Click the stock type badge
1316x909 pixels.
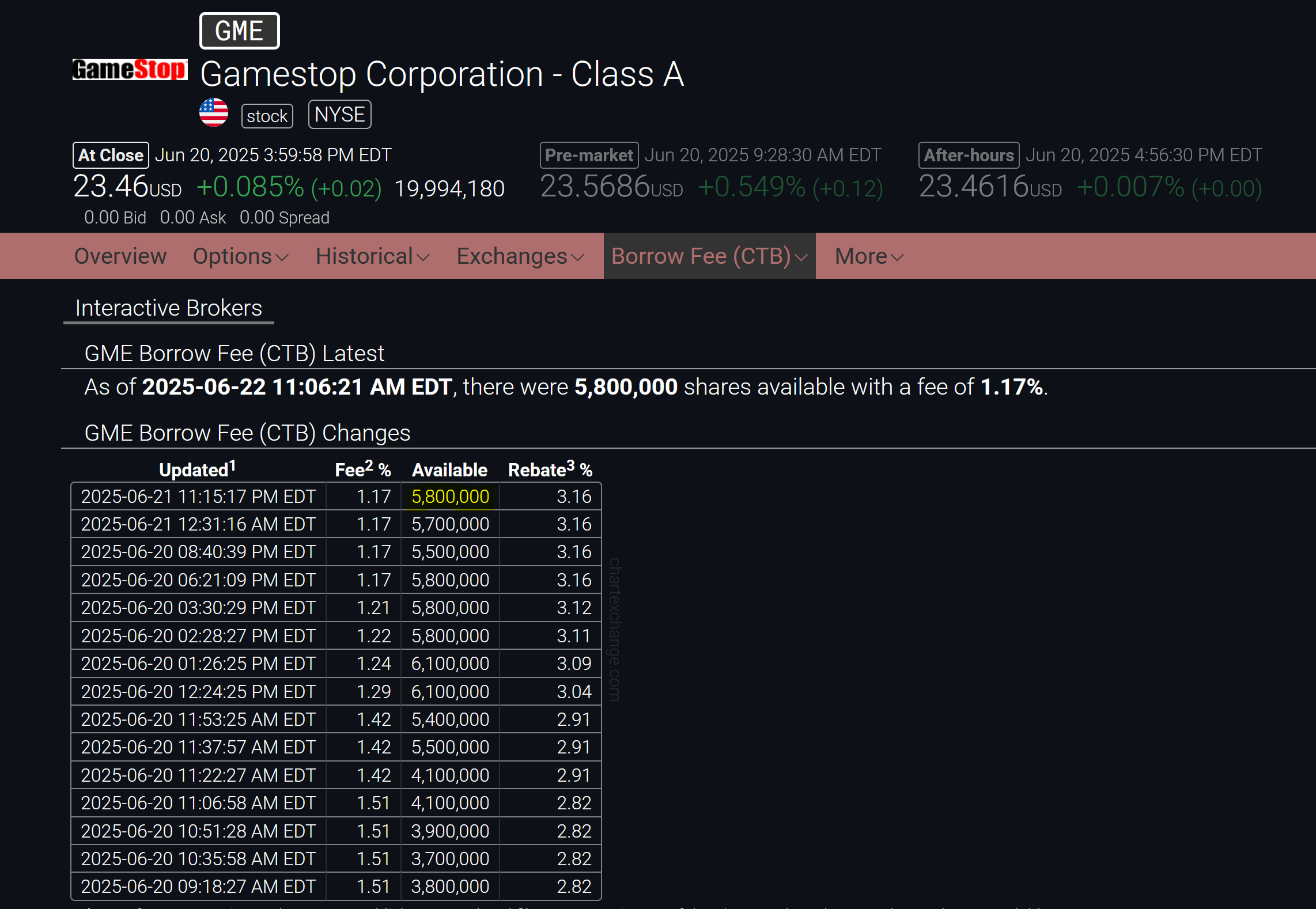tap(267, 116)
